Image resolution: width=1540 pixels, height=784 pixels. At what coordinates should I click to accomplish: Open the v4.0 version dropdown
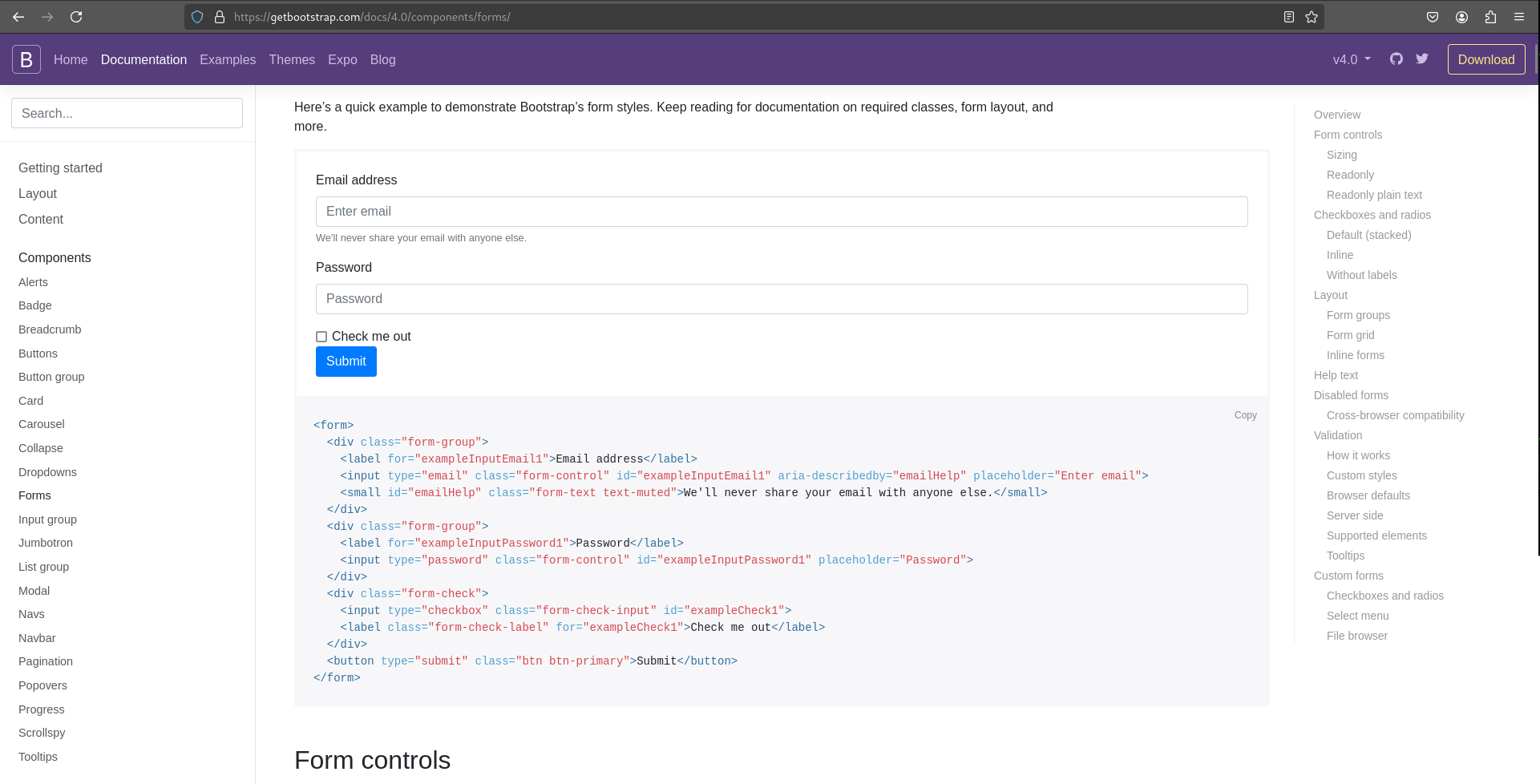coord(1352,59)
